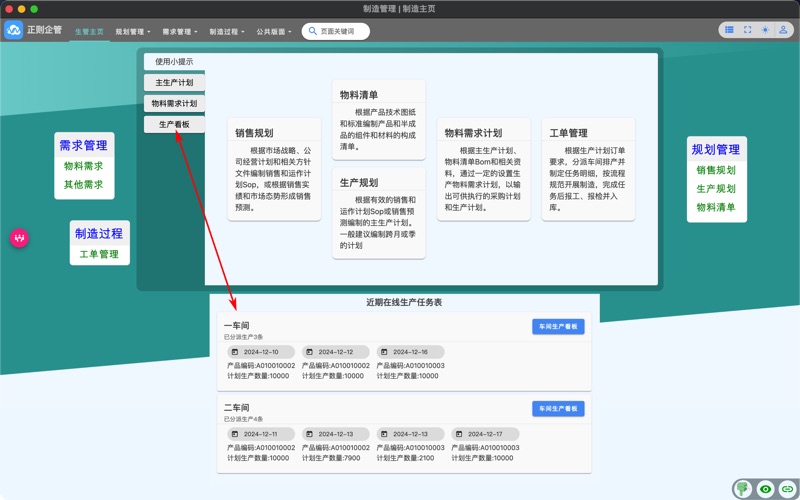Viewport: 800px width, 500px height.
Task: Expand the 制造过程 dropdown menu
Action: click(x=227, y=32)
